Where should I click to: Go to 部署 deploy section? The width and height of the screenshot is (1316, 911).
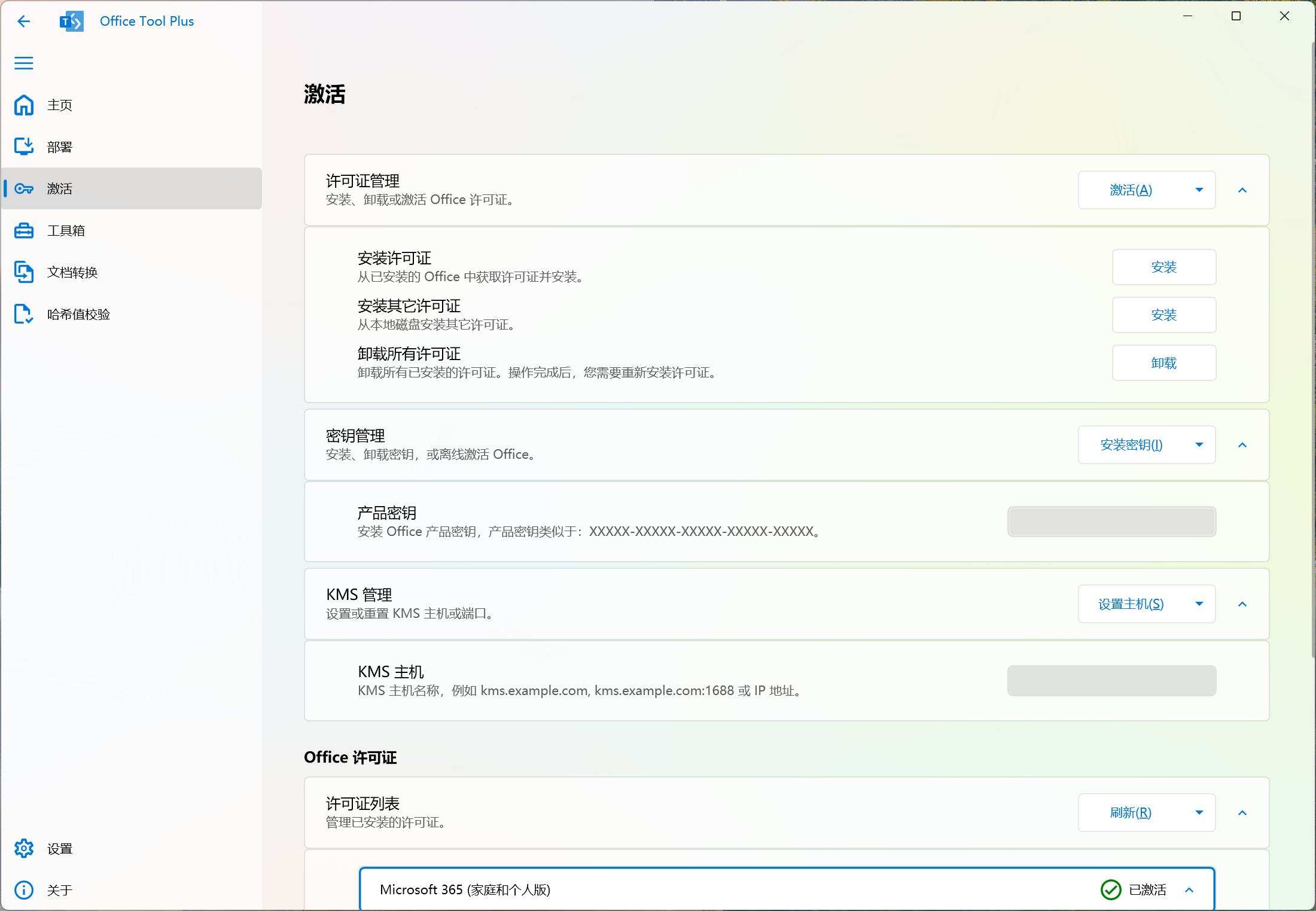pos(59,147)
